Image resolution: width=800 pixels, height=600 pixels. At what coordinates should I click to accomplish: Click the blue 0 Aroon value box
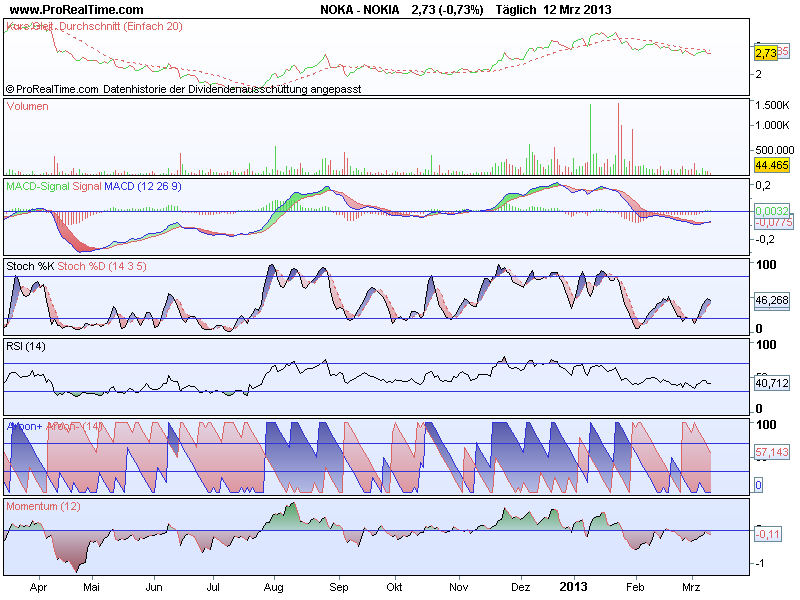pyautogui.click(x=758, y=485)
